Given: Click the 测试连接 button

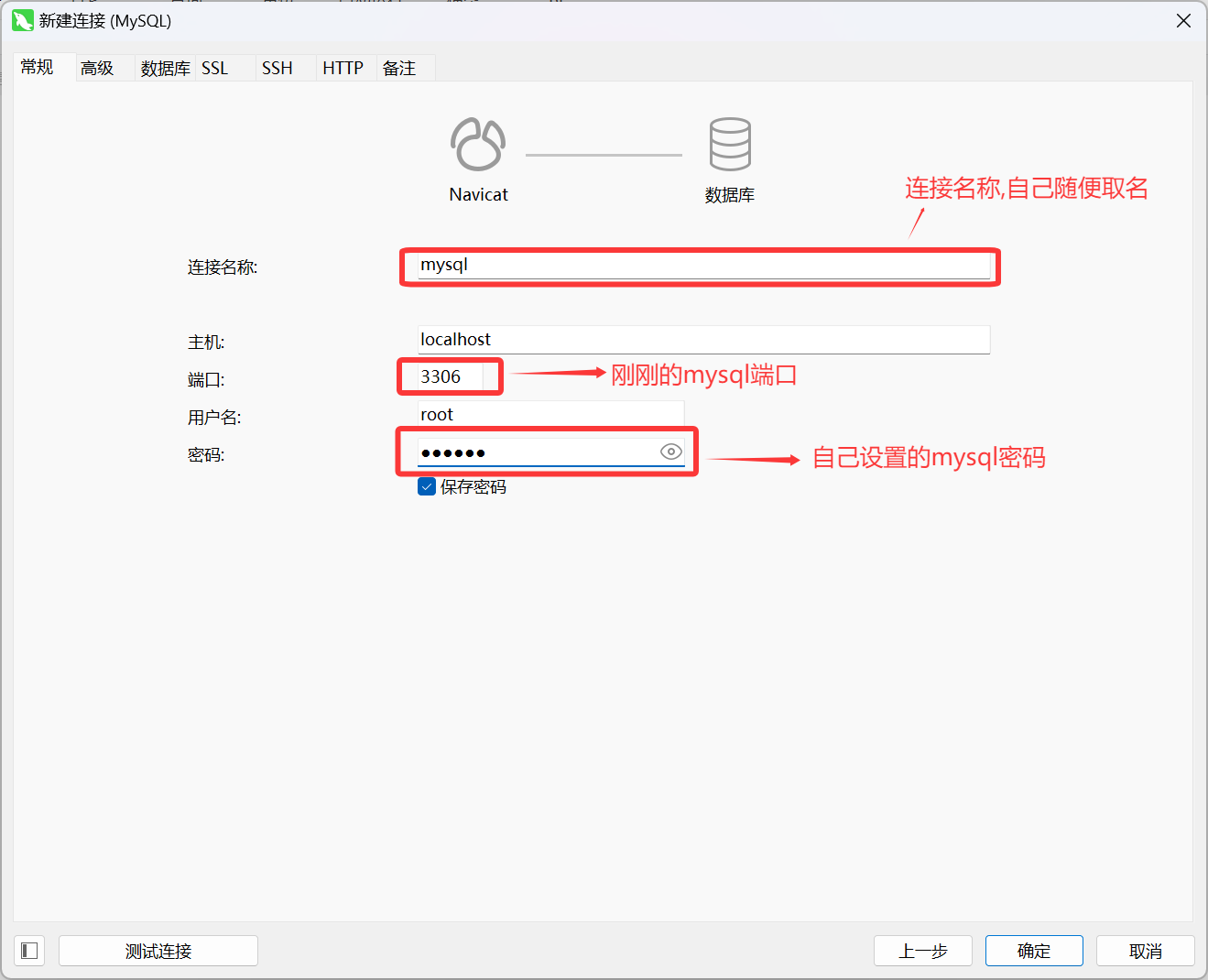Looking at the screenshot, I should 158,951.
